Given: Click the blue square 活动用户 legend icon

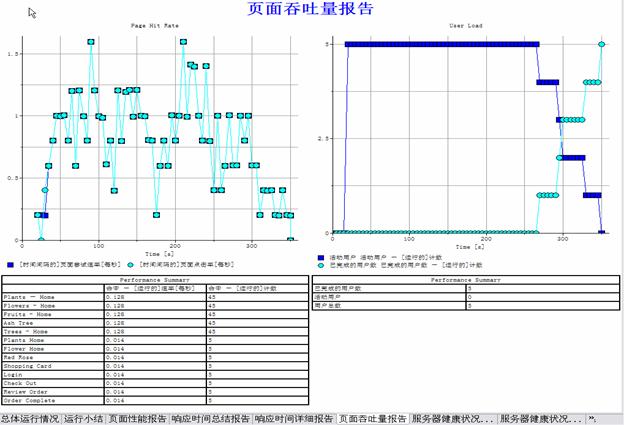Looking at the screenshot, I should tap(321, 258).
